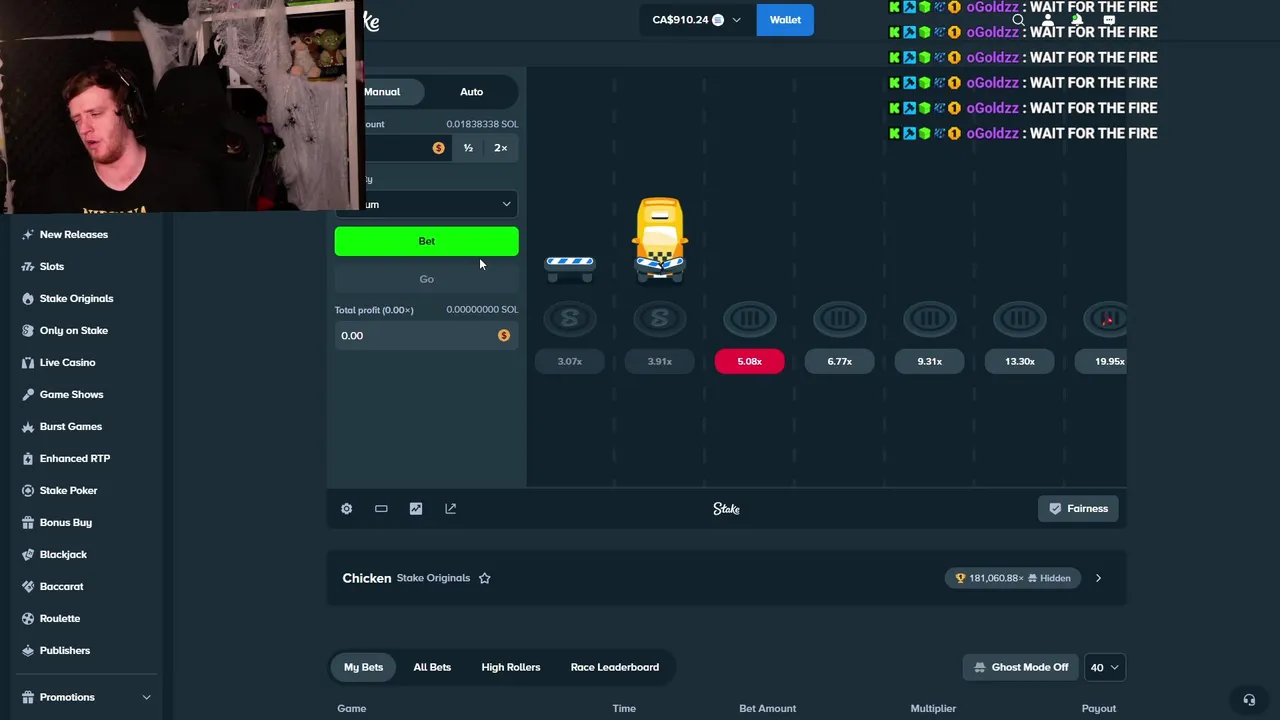The width and height of the screenshot is (1280, 720).
Task: Switch to the My Bets tab
Action: 363,667
